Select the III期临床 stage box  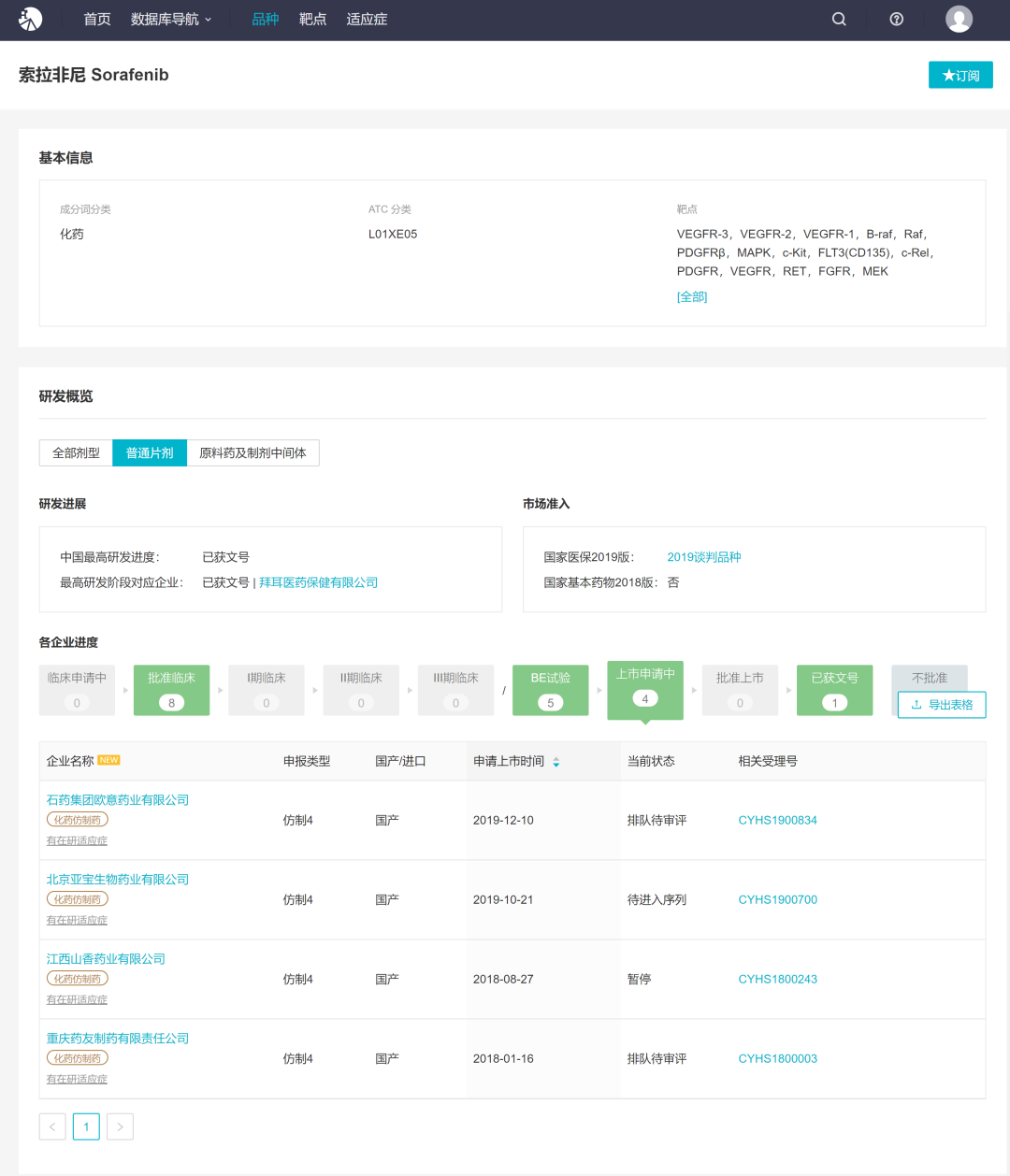click(455, 690)
